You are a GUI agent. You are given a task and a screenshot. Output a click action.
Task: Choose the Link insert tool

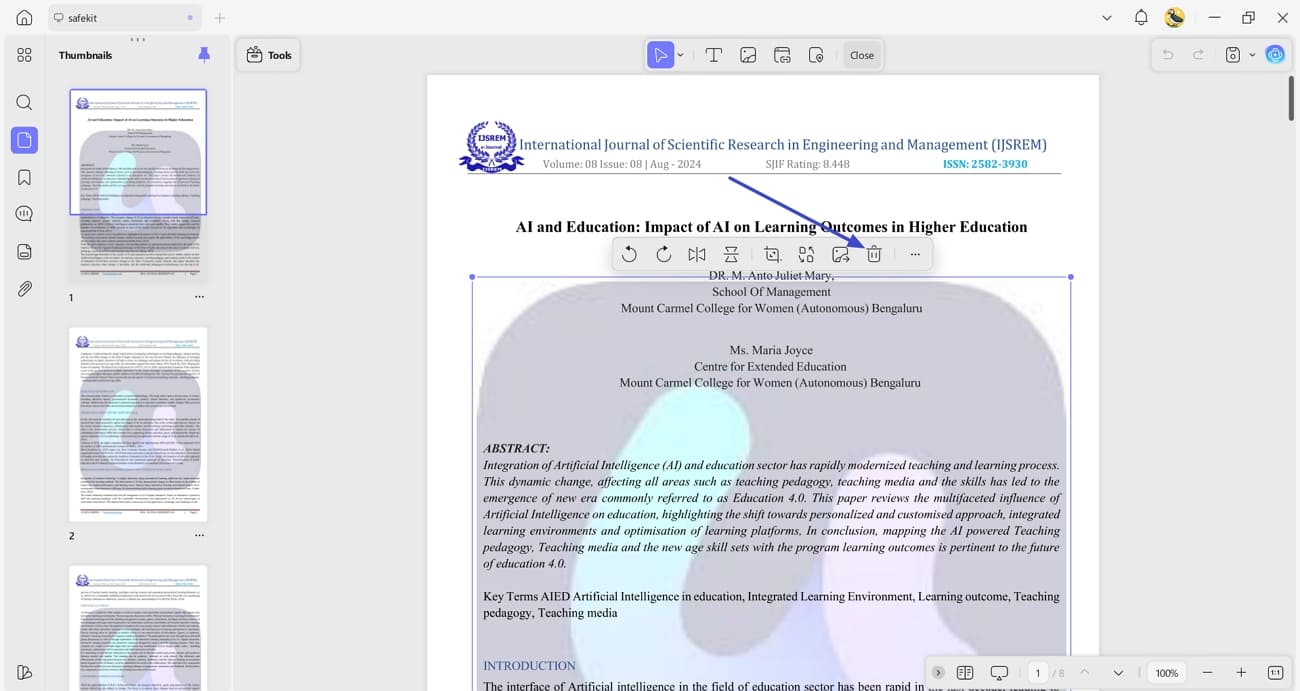(782, 55)
